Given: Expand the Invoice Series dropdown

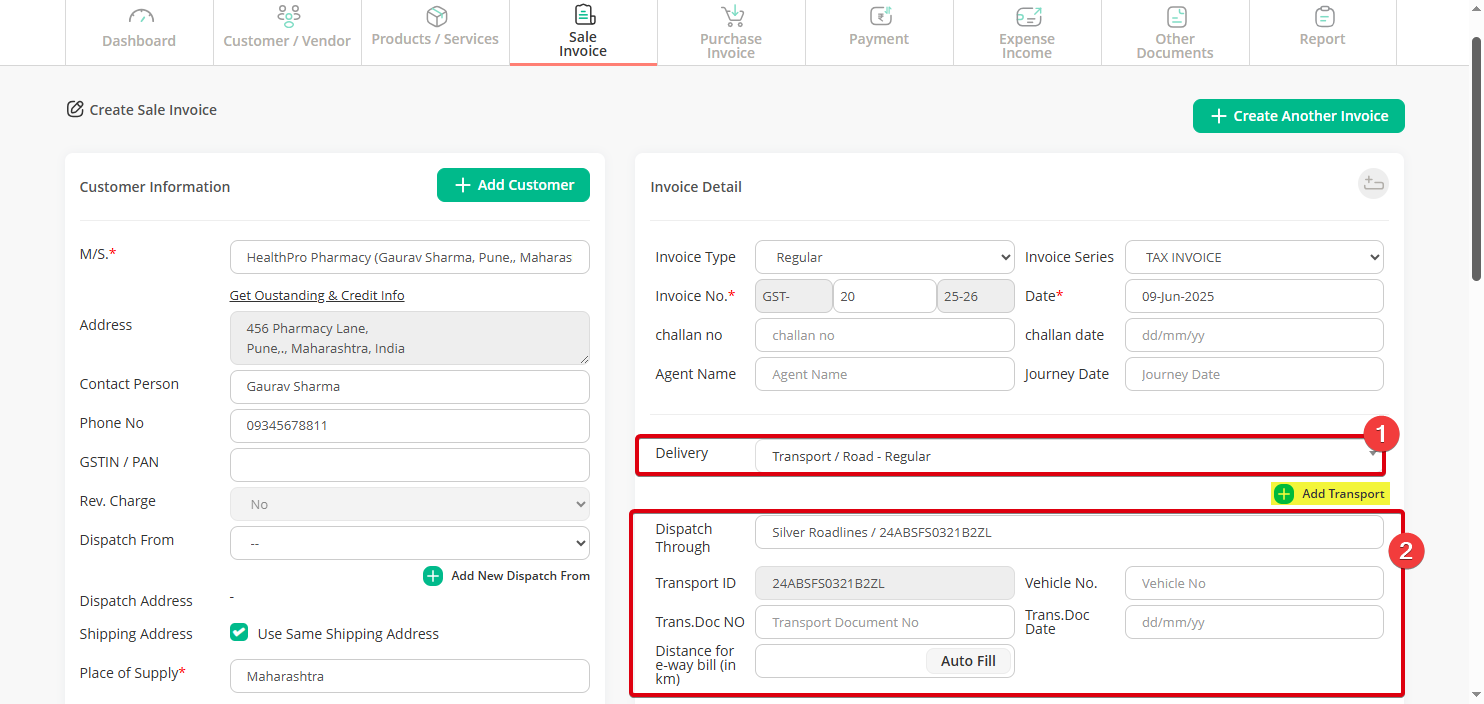Looking at the screenshot, I should pyautogui.click(x=1254, y=257).
